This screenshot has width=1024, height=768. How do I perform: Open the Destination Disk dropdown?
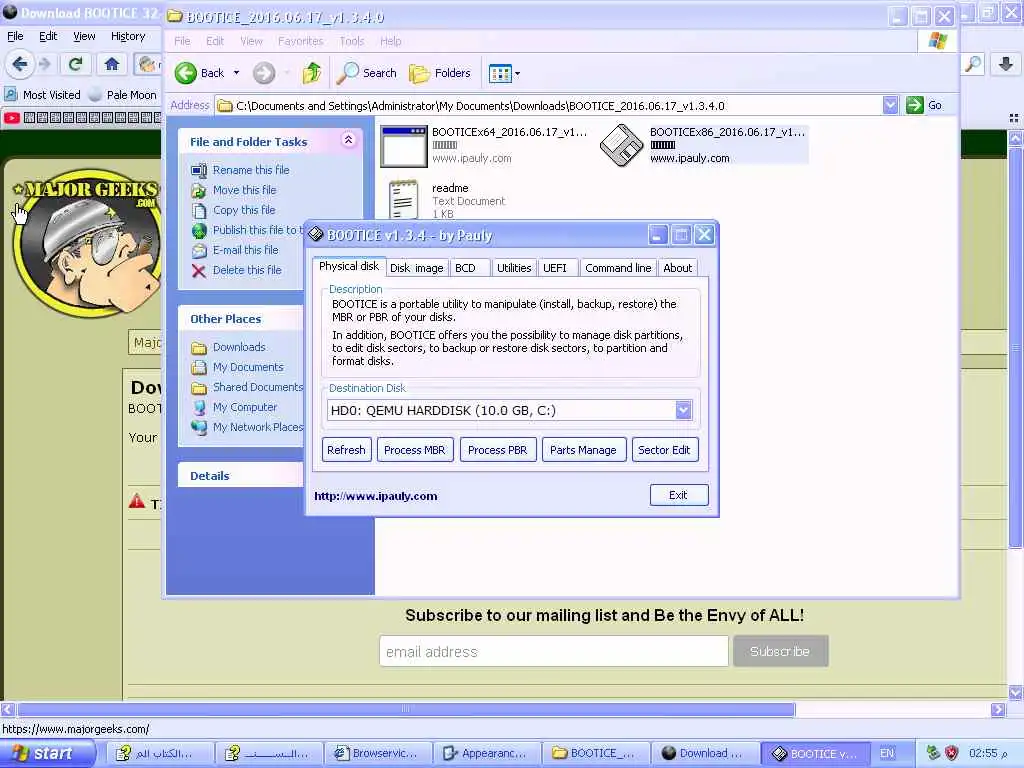point(683,410)
